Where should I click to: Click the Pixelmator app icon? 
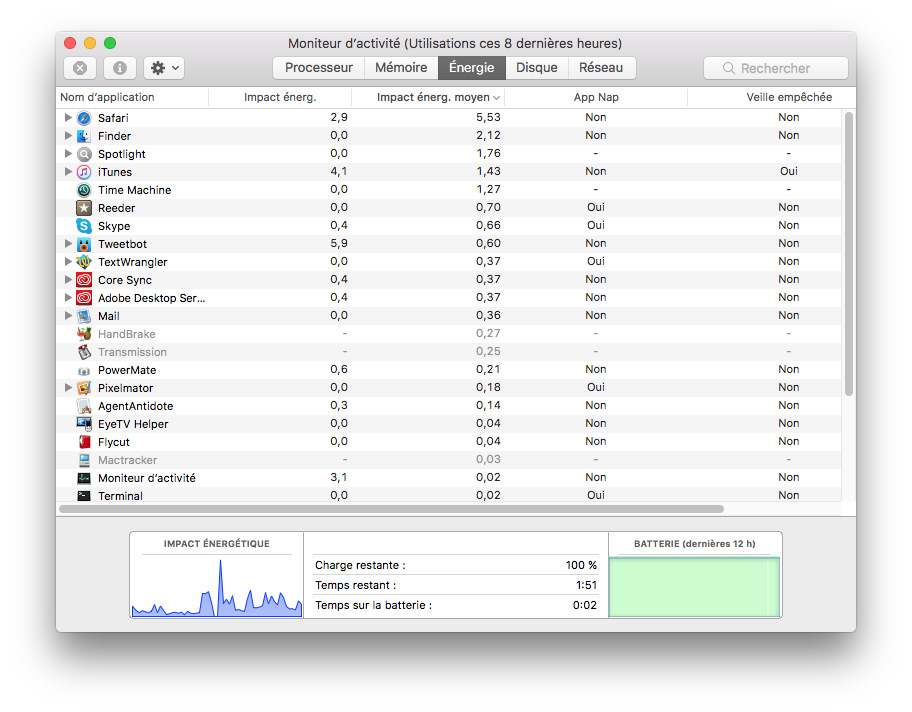click(84, 389)
